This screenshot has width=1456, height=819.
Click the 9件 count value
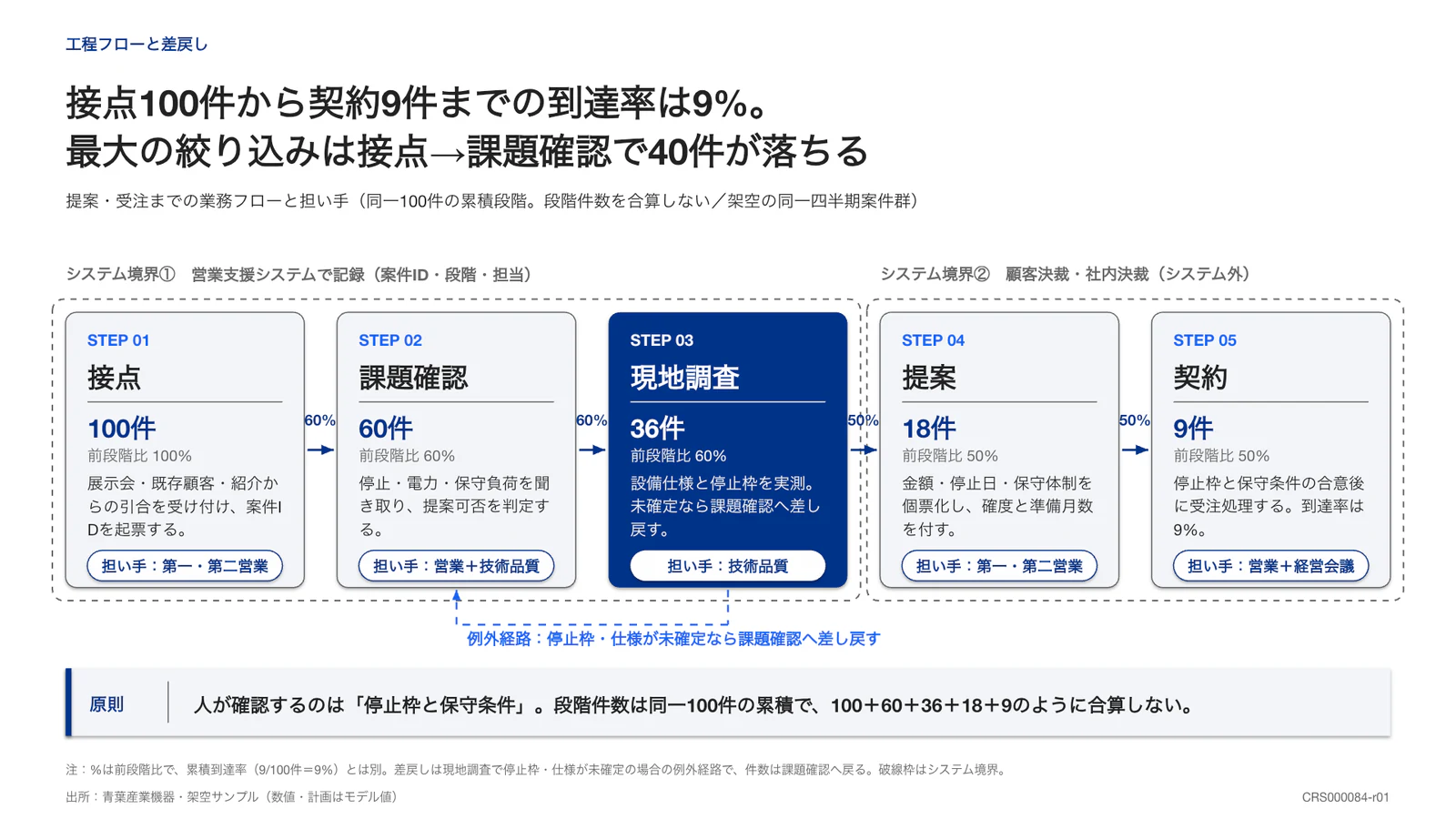point(1193,428)
